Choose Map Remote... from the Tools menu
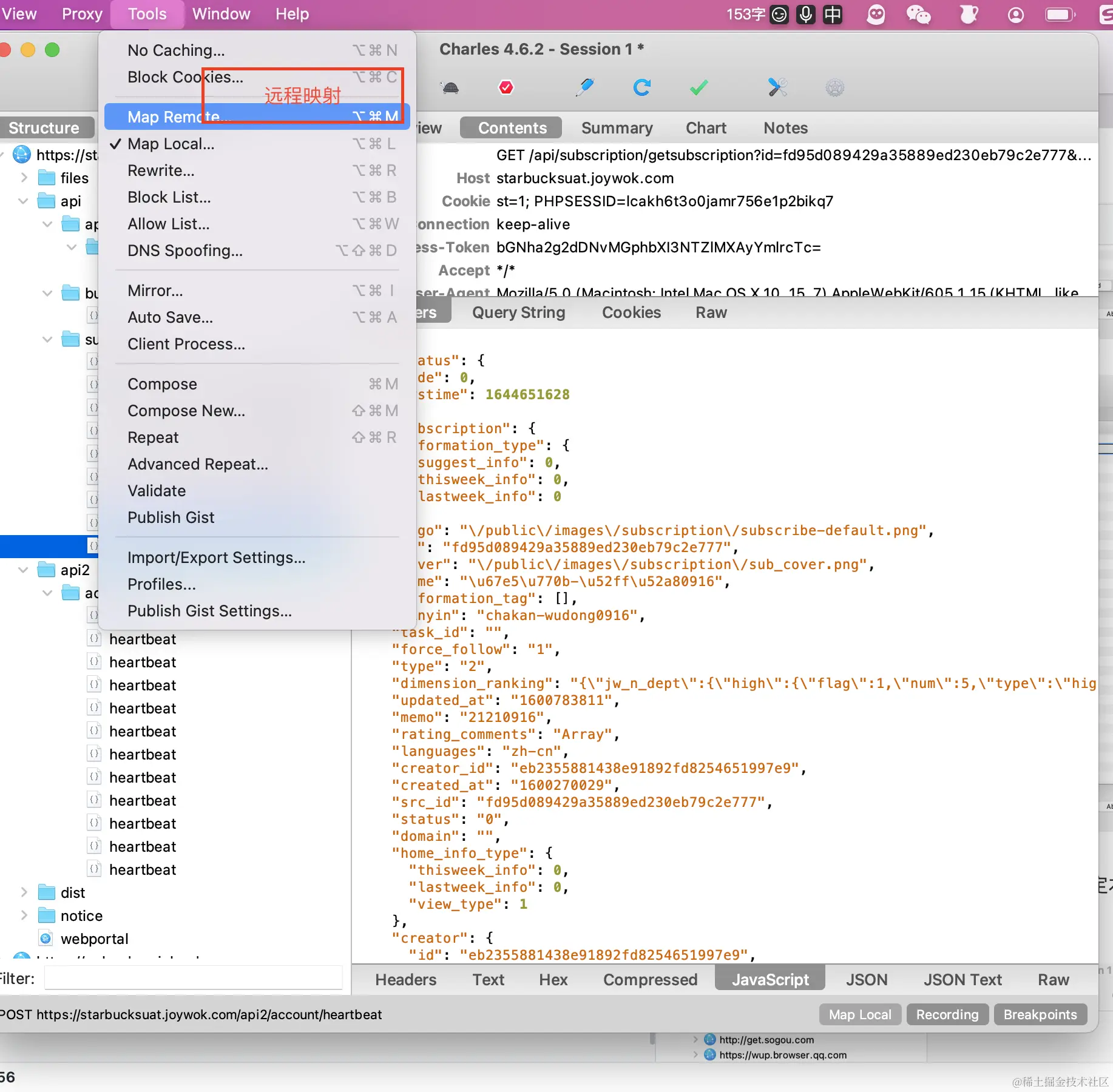This screenshot has height=1092, width=1113. coord(257,116)
